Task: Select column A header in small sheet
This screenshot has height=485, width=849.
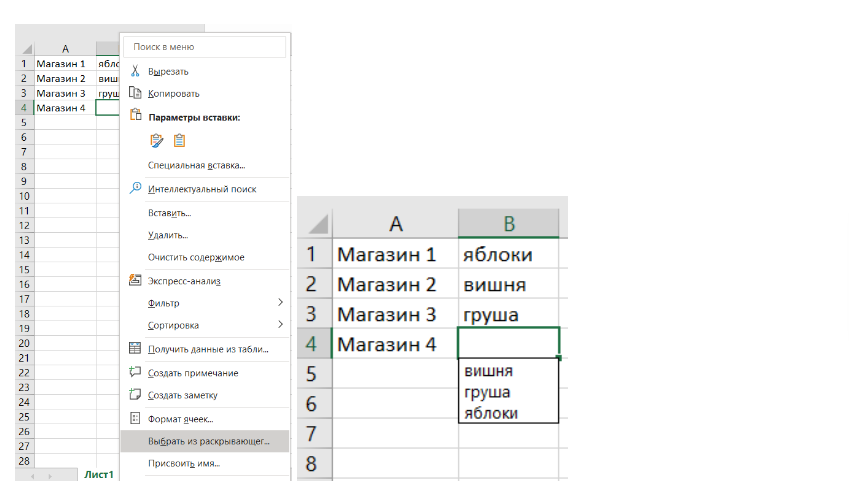Action: click(66, 49)
